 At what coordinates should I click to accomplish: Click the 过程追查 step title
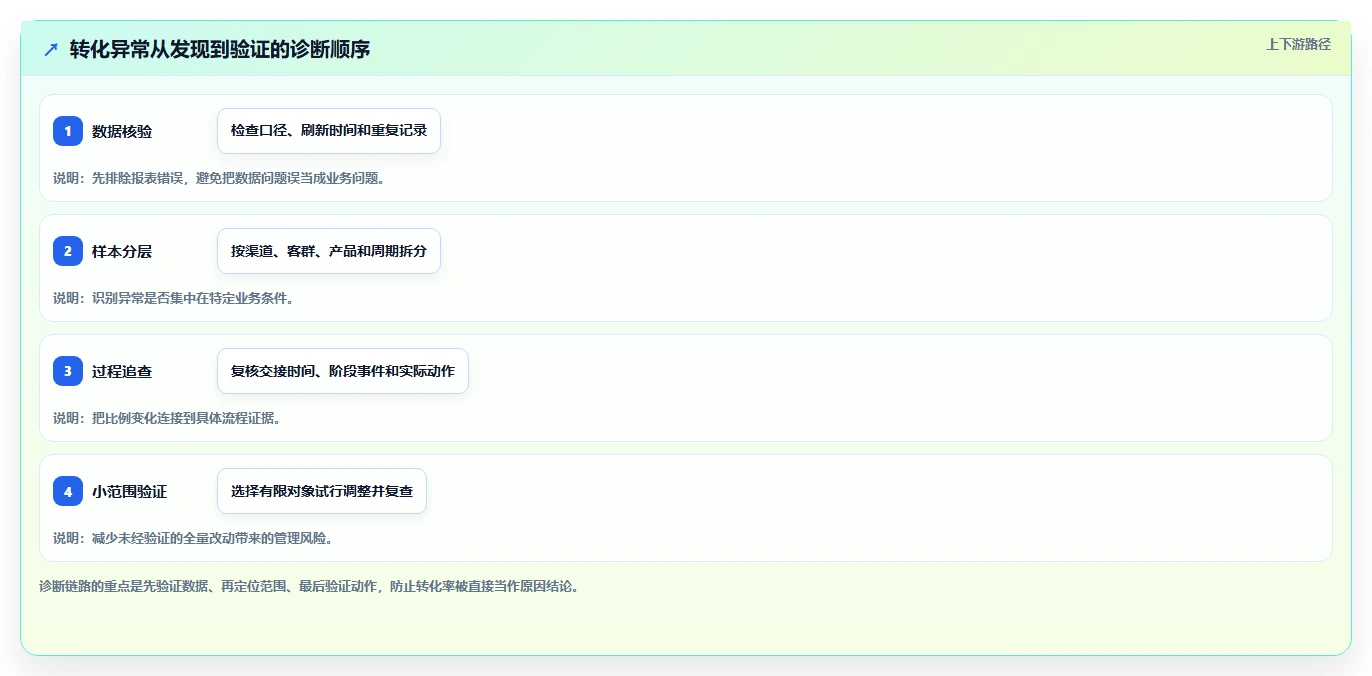(122, 372)
